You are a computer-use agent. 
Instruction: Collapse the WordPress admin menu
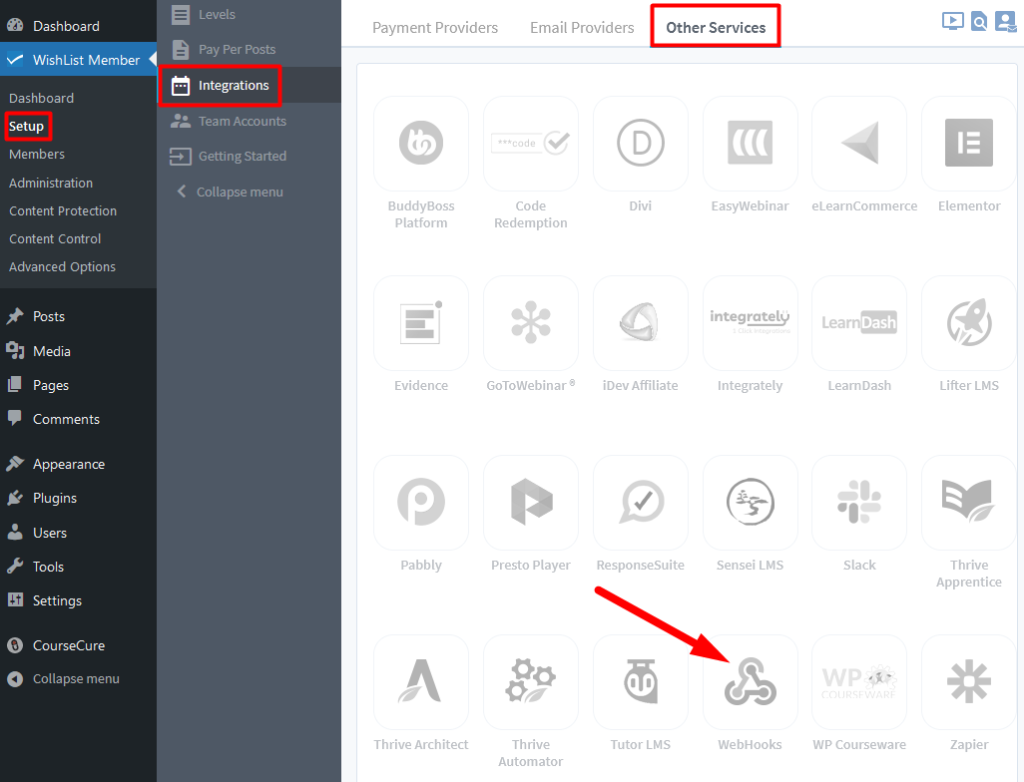pyautogui.click(x=75, y=679)
